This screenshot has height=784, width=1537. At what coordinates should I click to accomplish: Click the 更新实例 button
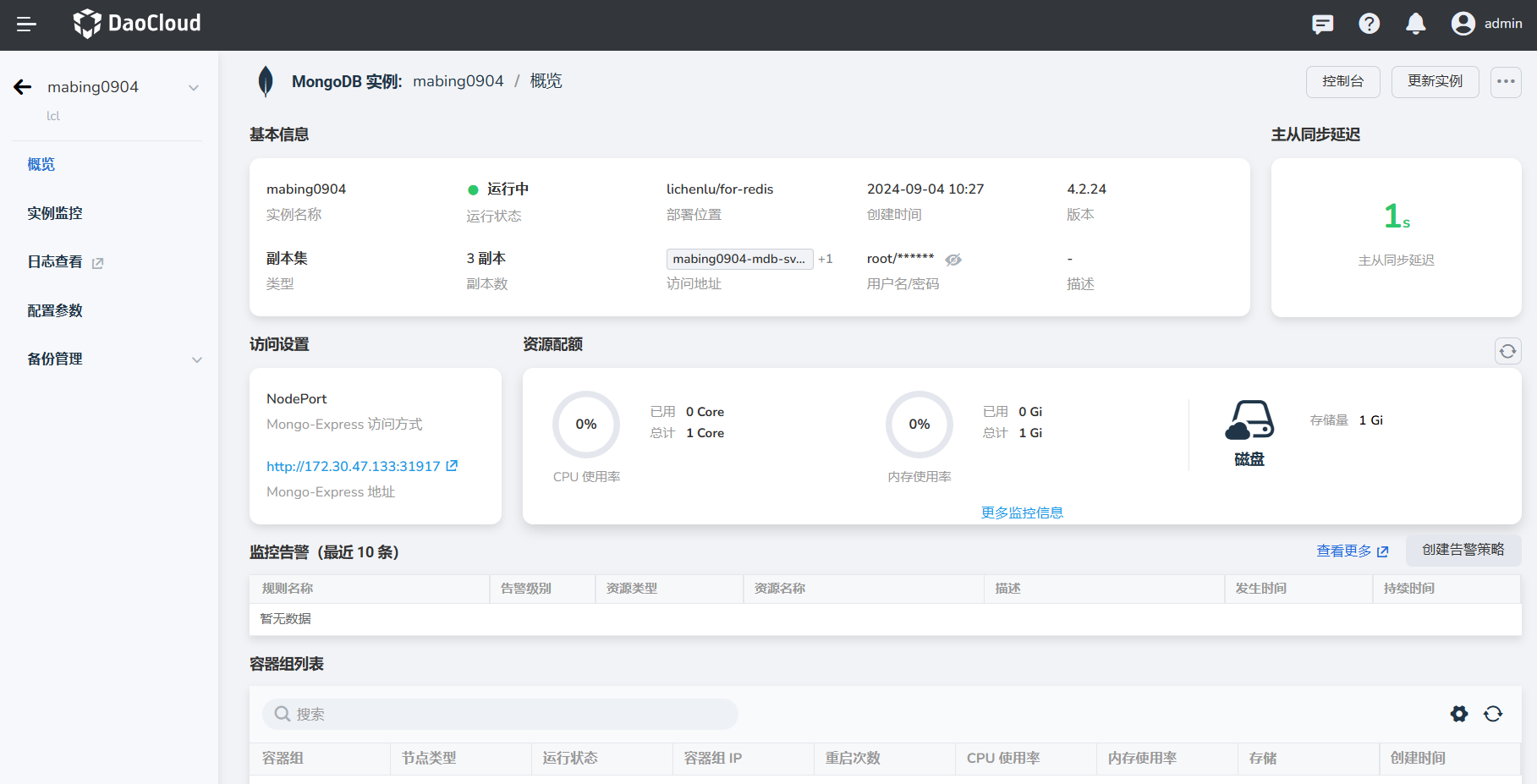pyautogui.click(x=1435, y=82)
